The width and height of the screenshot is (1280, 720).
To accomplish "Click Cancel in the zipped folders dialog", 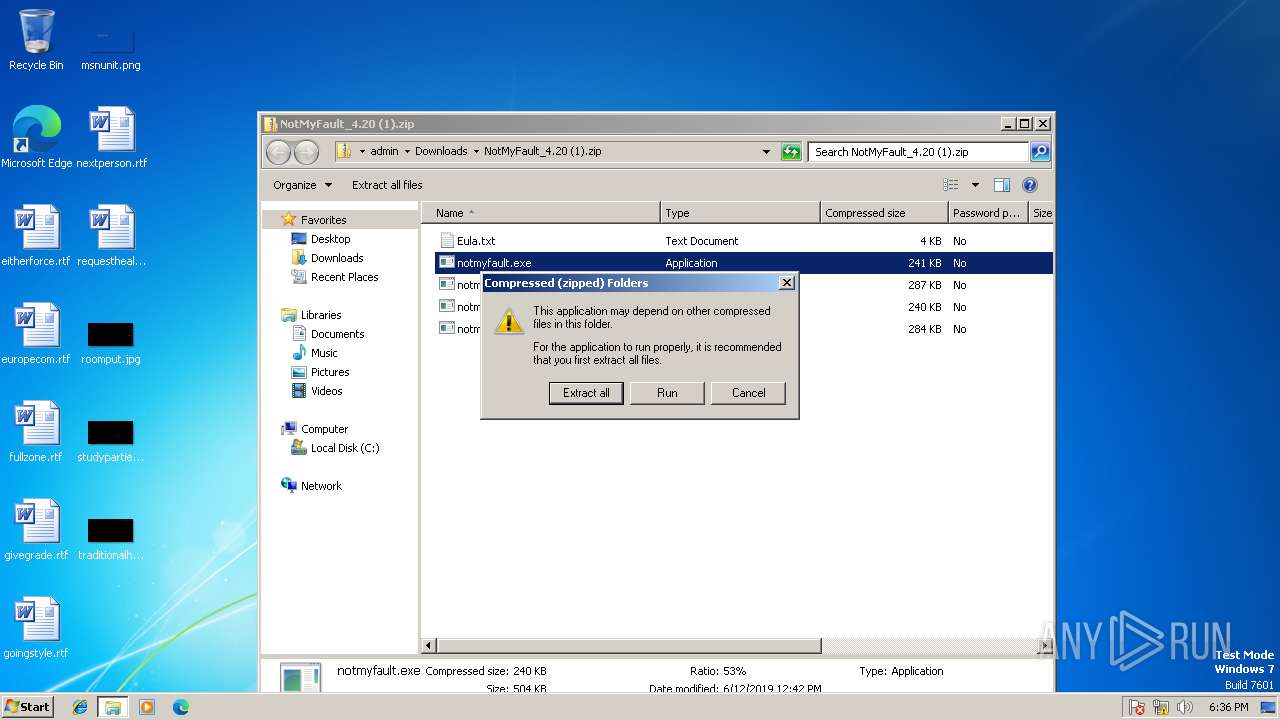I will (748, 393).
